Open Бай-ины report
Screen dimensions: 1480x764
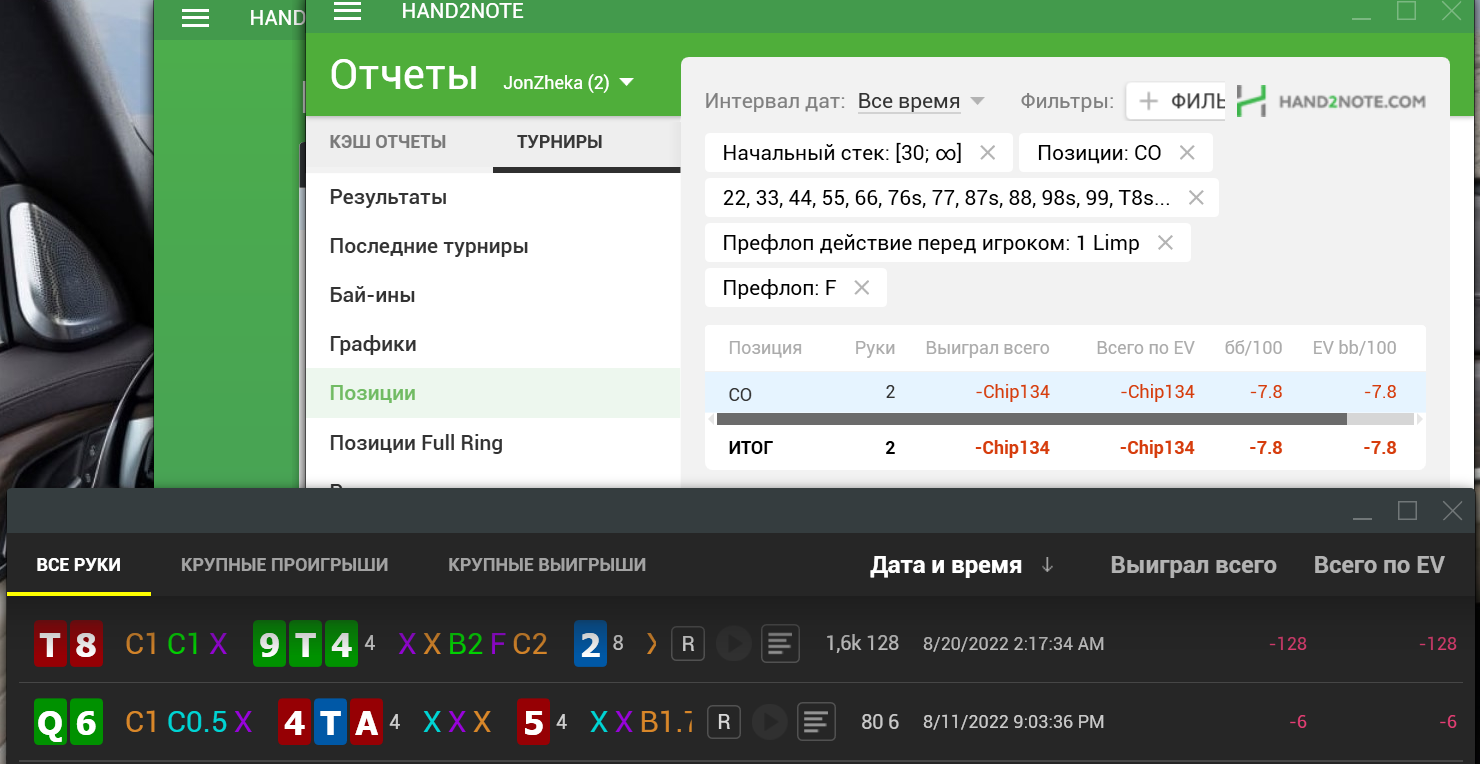pyautogui.click(x=372, y=295)
